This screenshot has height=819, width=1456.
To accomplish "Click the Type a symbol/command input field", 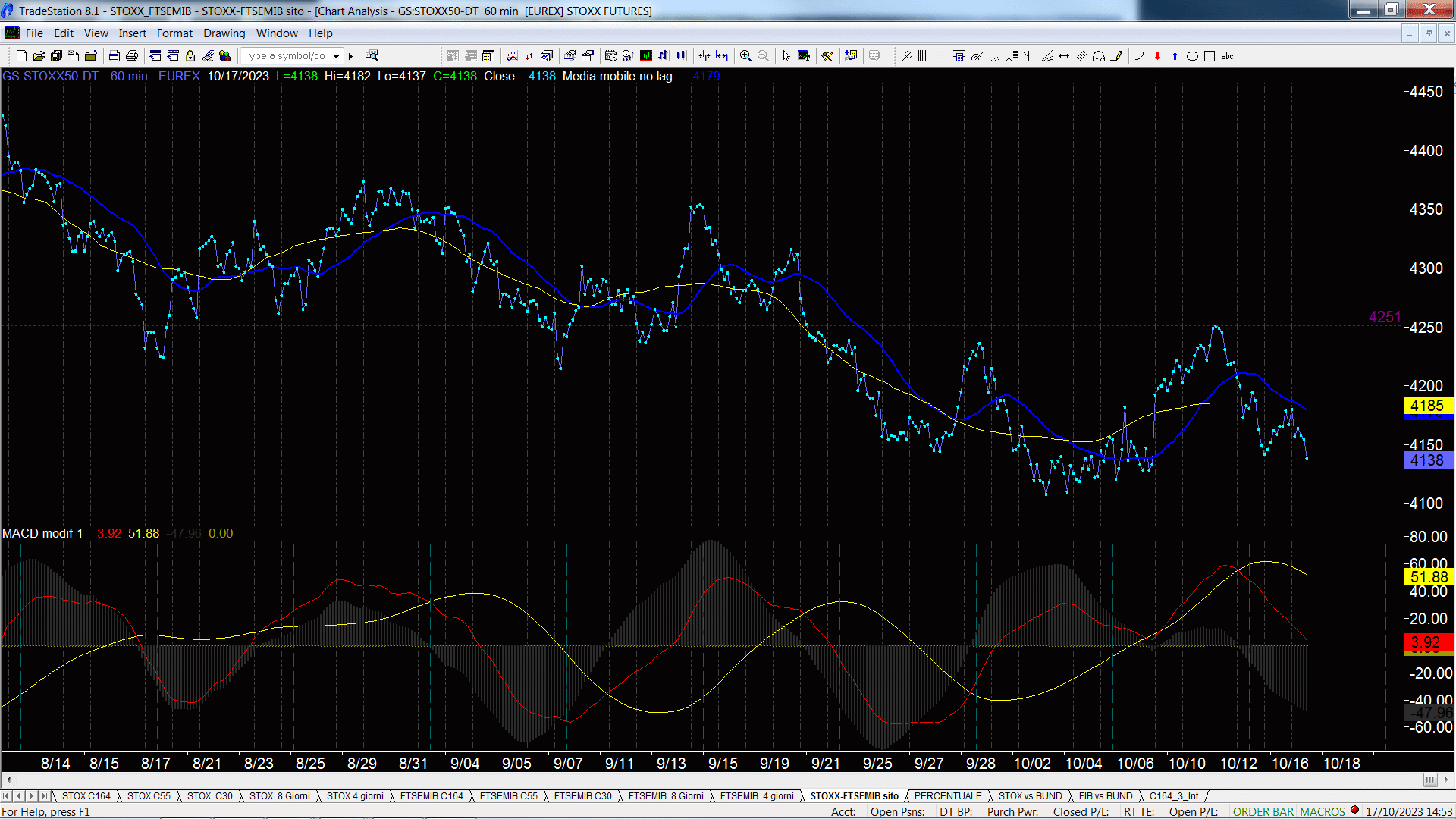I will pyautogui.click(x=285, y=55).
